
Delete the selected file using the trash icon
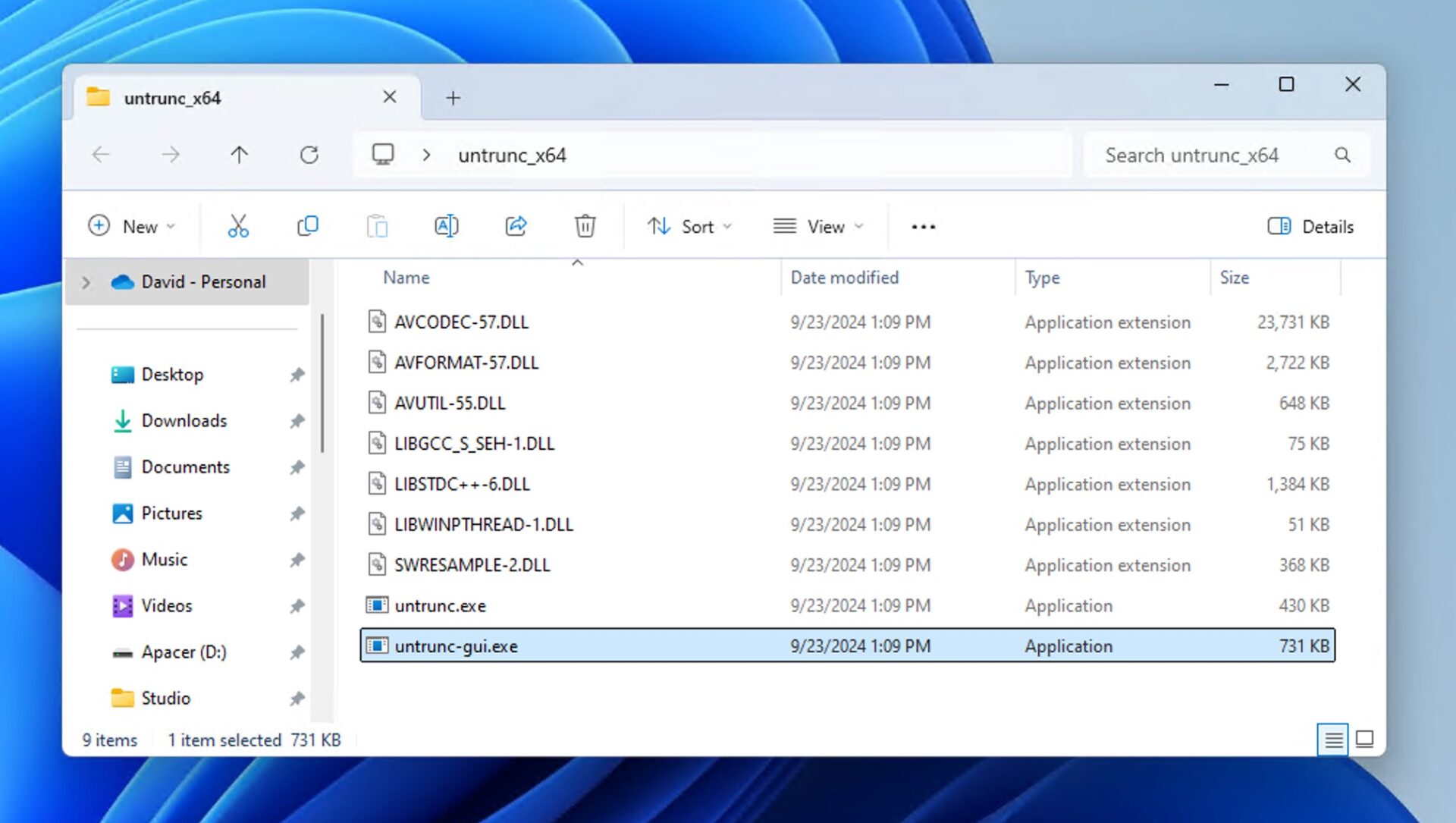[585, 225]
